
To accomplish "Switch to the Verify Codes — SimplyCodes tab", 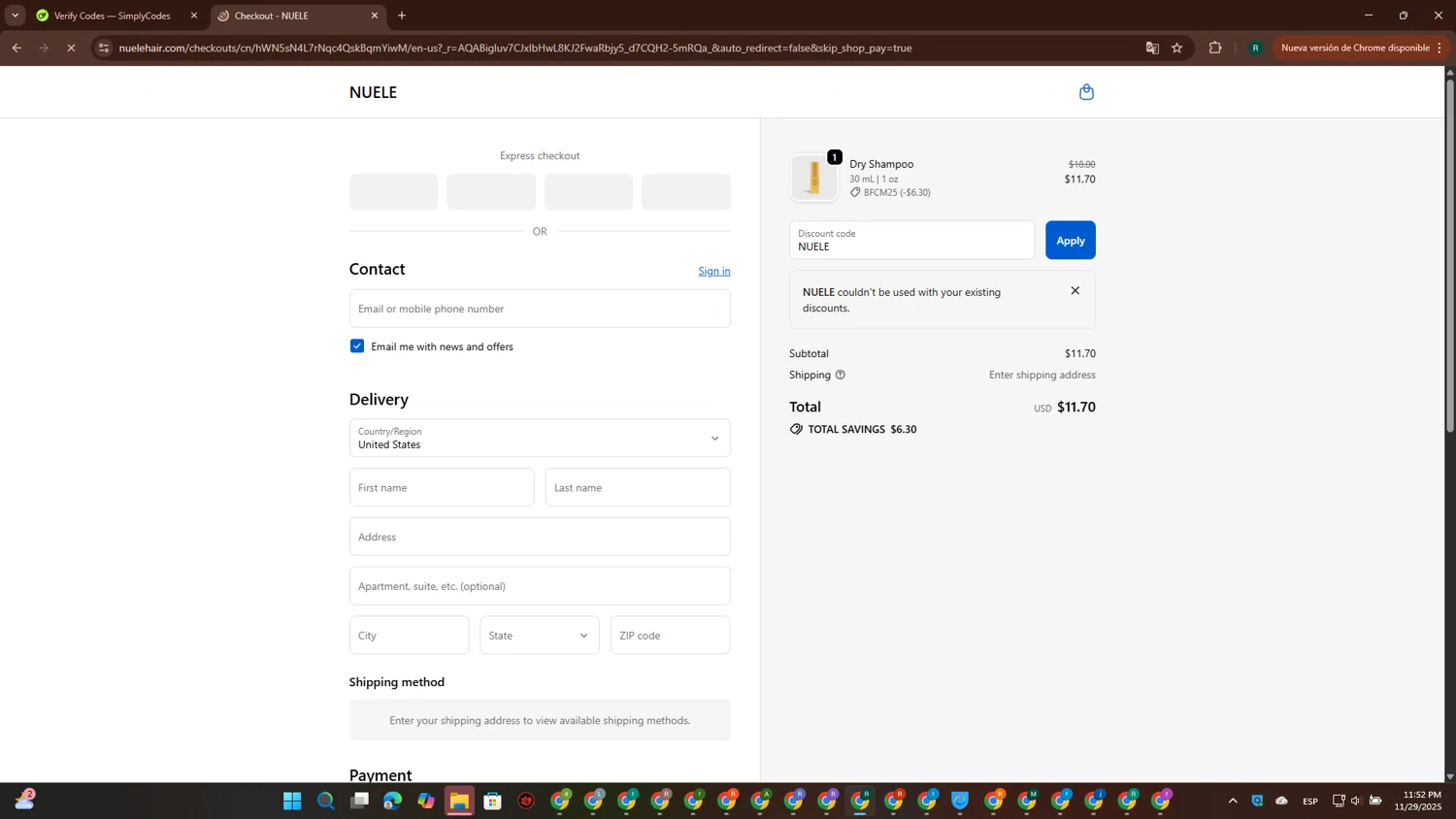I will click(112, 16).
